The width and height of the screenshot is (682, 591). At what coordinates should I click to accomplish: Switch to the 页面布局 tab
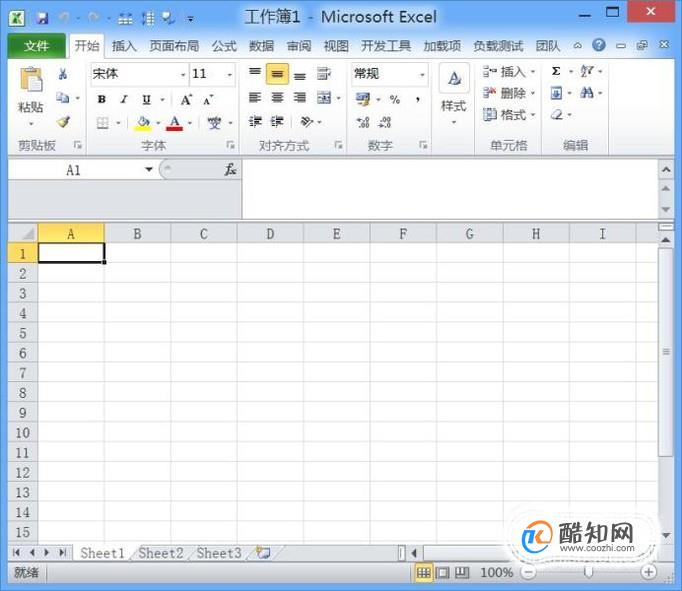pyautogui.click(x=174, y=46)
